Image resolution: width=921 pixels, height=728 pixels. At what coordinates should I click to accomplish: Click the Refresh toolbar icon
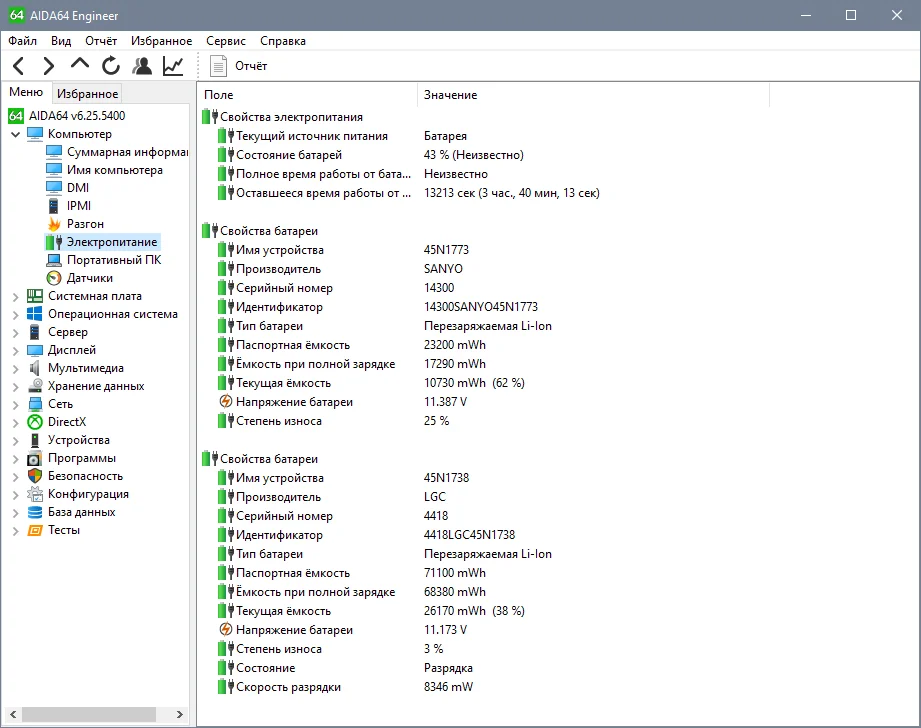(x=111, y=66)
